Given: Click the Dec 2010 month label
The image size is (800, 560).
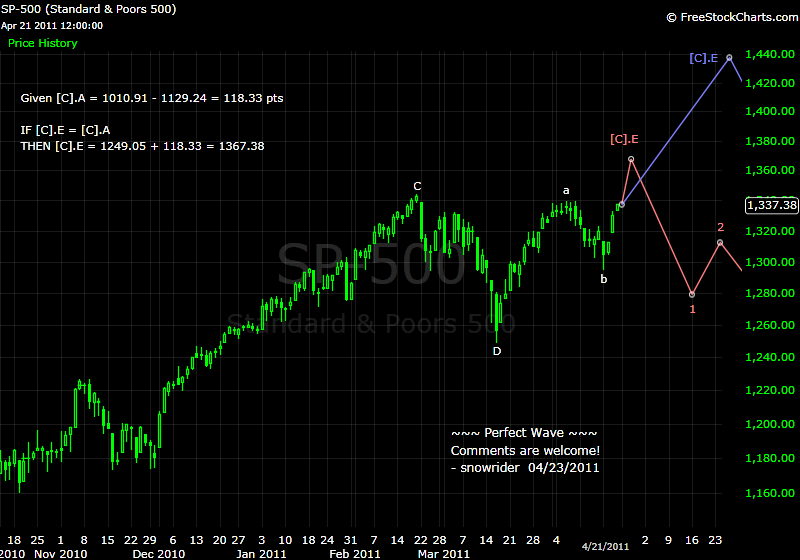Looking at the screenshot, I should [x=159, y=554].
